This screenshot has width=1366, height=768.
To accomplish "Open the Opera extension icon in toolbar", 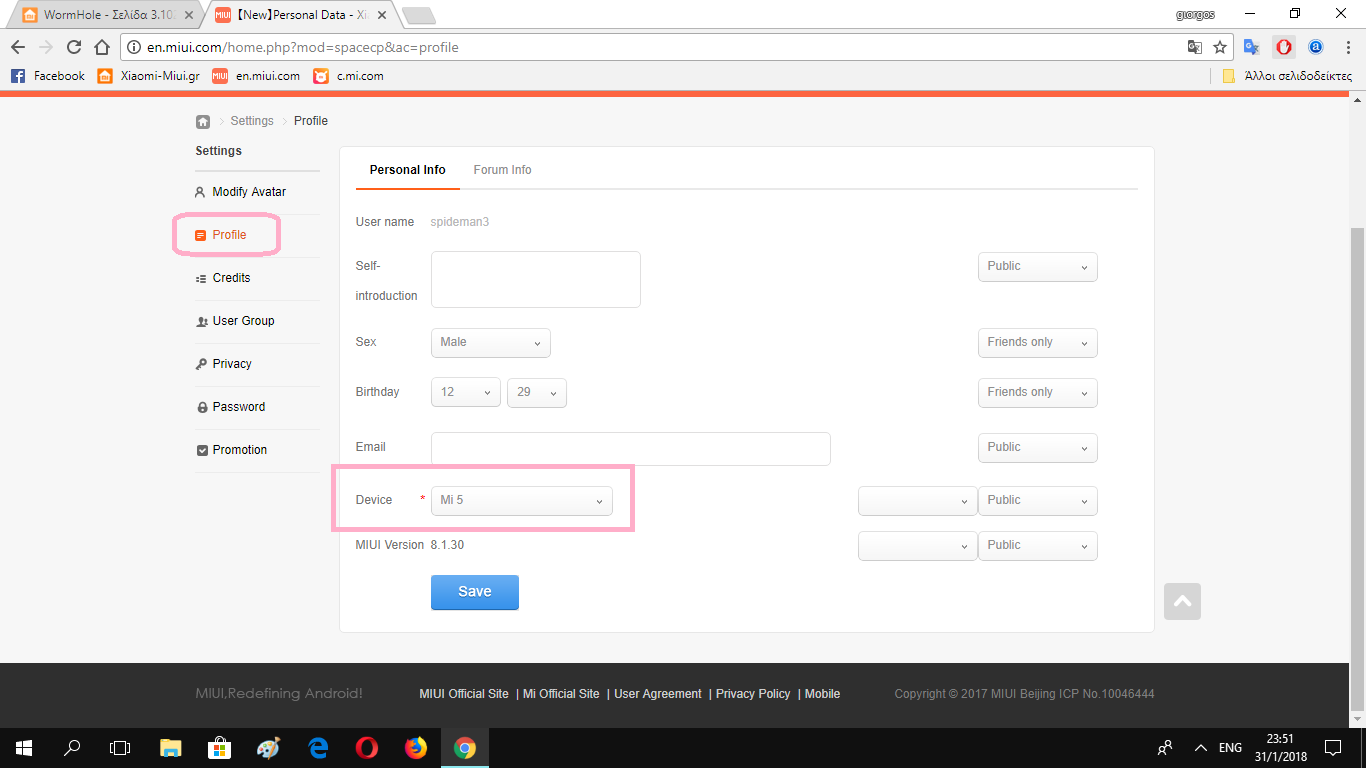I will tap(1283, 47).
